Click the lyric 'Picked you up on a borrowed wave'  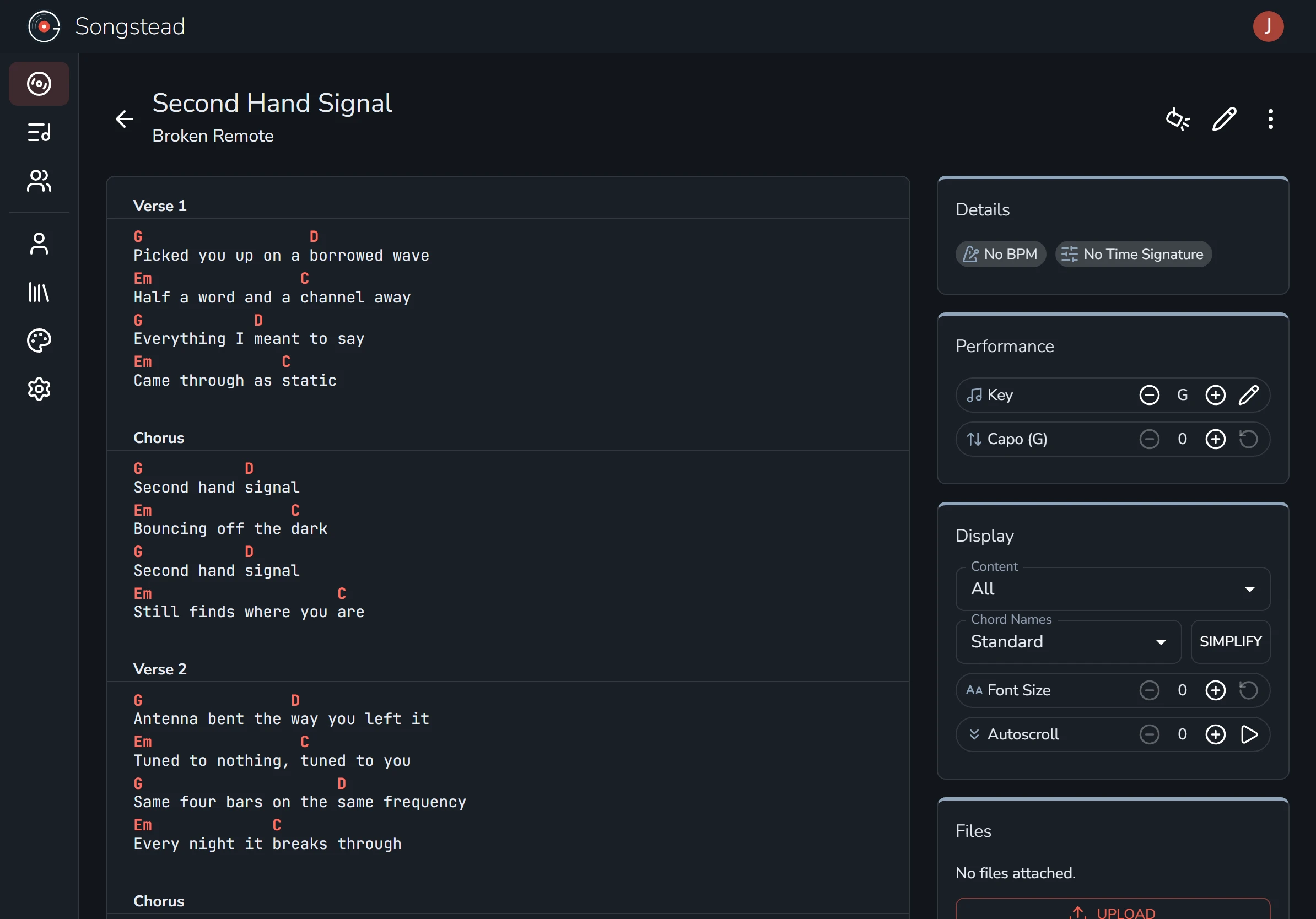point(281,256)
